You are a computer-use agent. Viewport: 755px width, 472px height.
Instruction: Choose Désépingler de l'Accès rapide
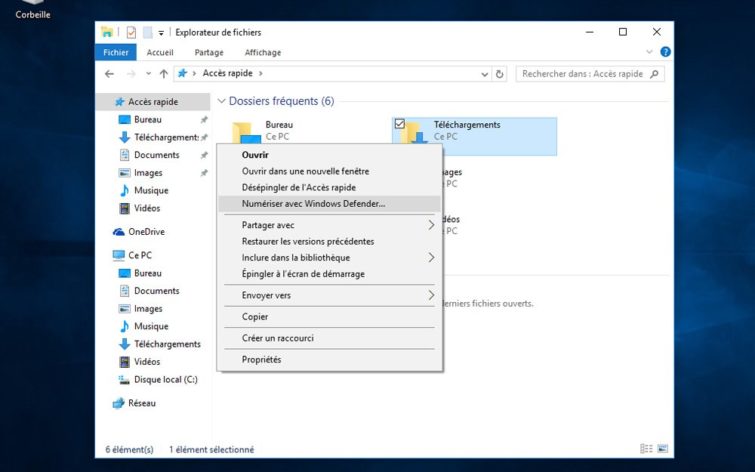point(329,188)
